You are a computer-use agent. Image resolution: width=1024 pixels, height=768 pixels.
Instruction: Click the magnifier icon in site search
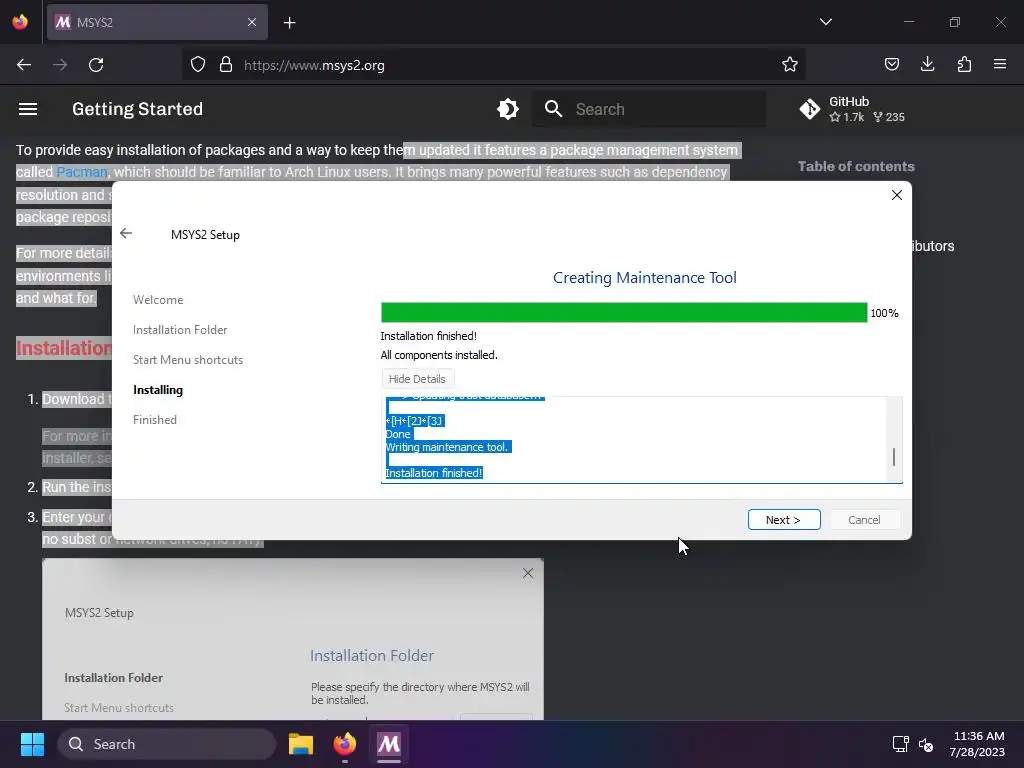(553, 109)
